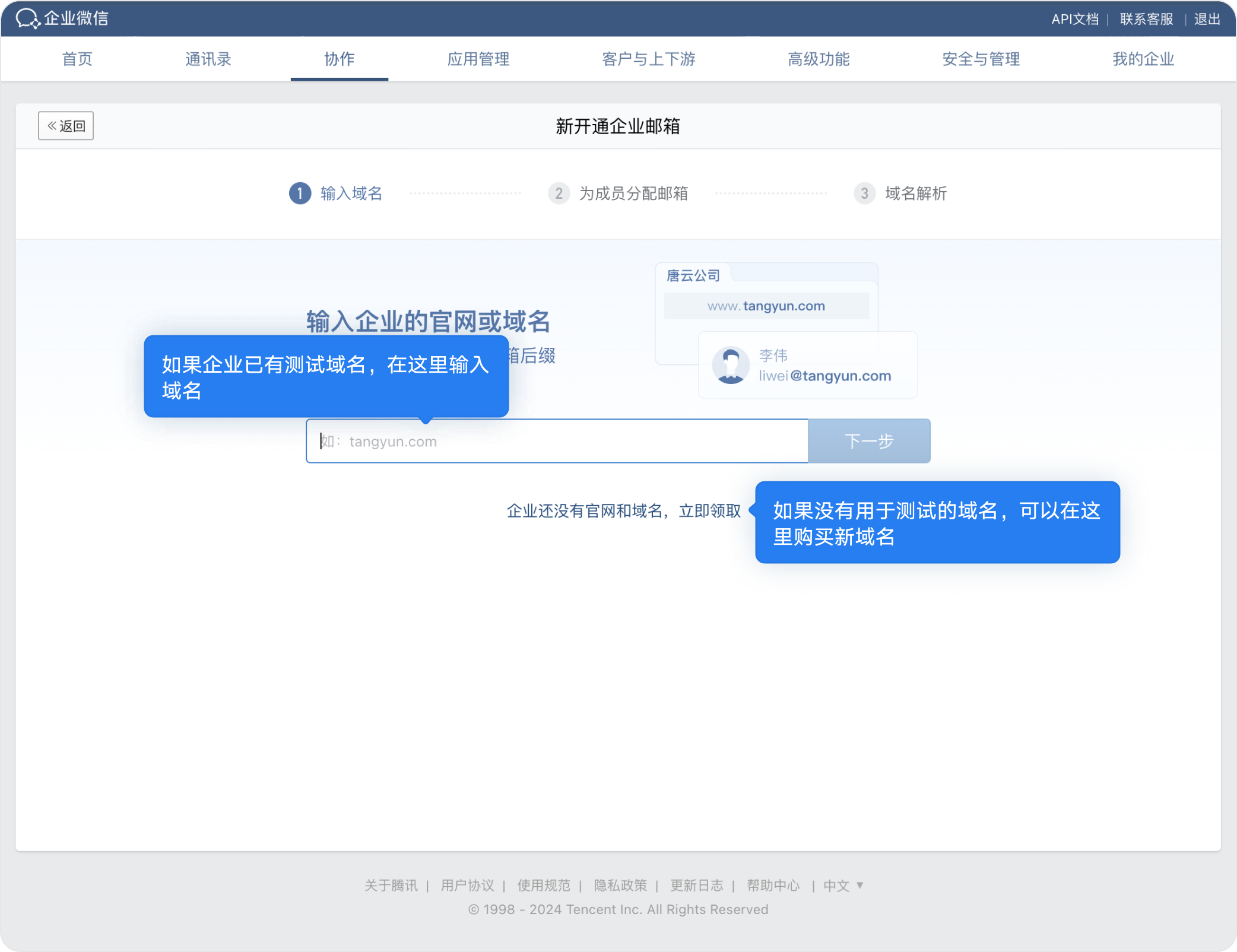Image resolution: width=1237 pixels, height=952 pixels.
Task: Click 退出 to log out
Action: 1207,19
